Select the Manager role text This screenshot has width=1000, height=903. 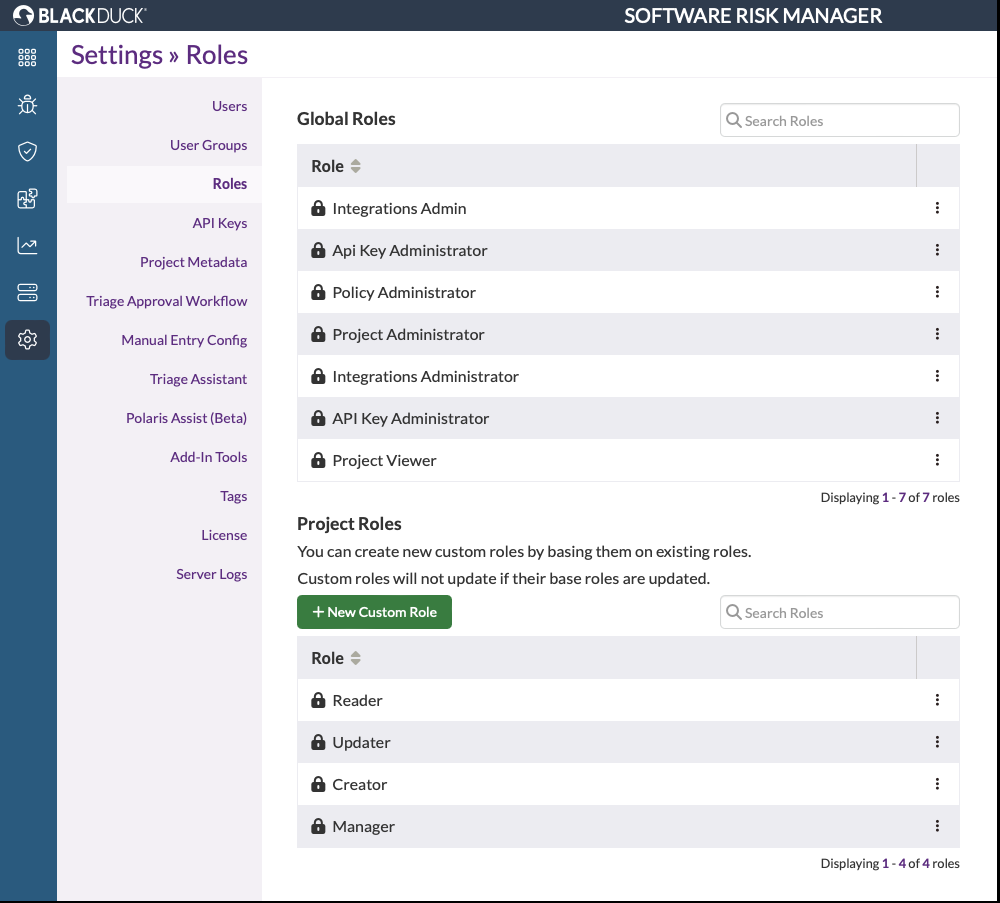coord(364,826)
